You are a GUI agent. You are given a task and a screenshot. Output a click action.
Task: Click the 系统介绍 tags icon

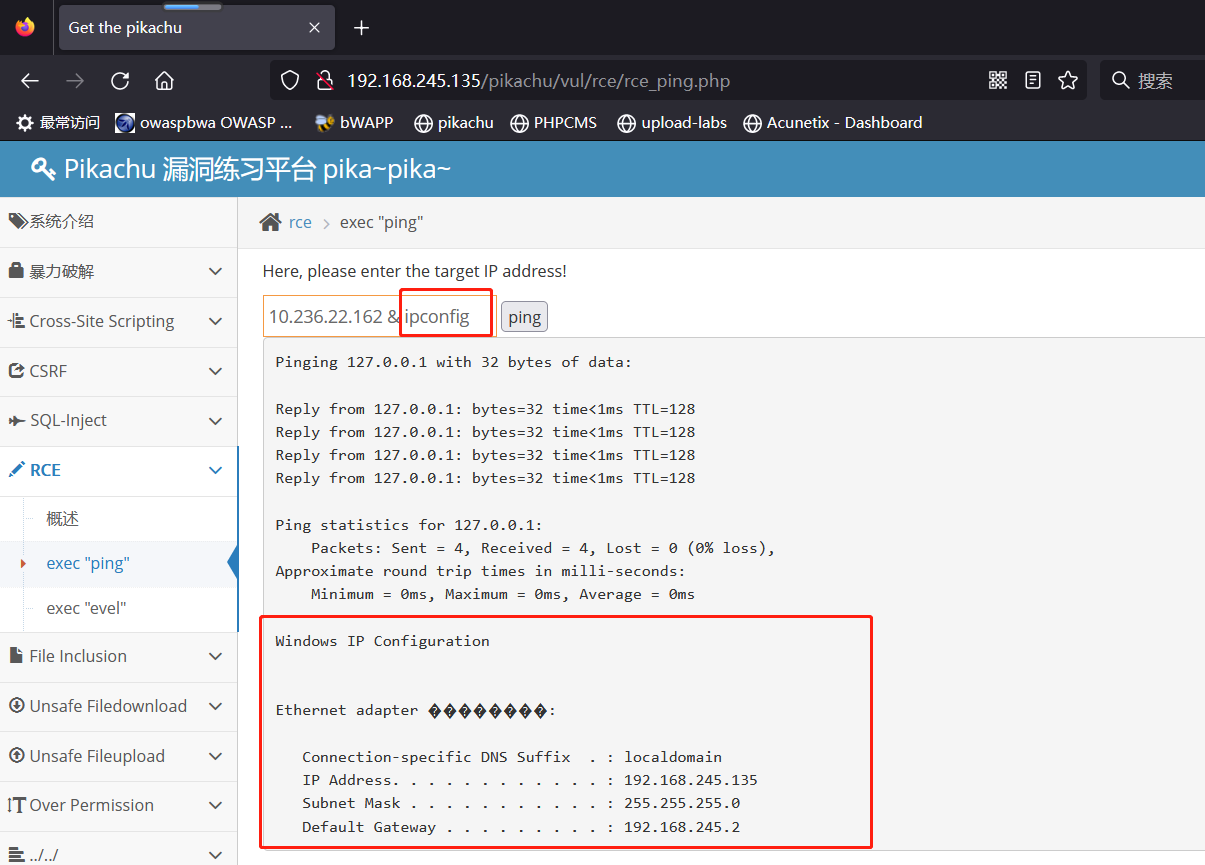coord(18,221)
